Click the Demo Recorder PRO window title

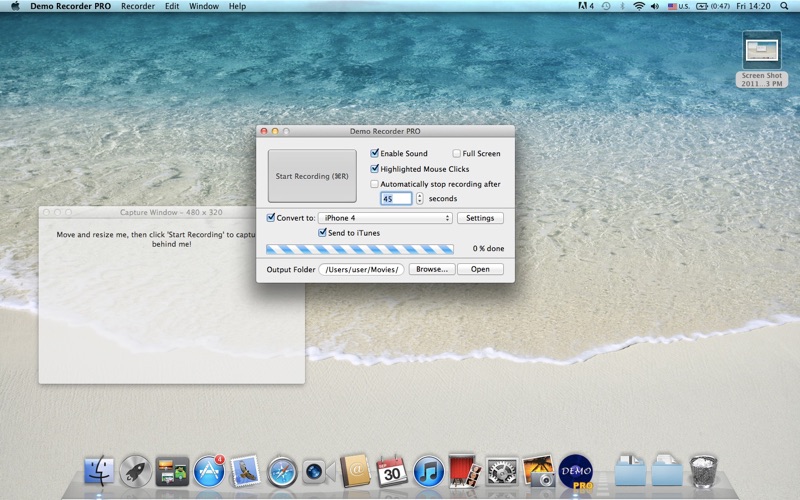click(385, 131)
